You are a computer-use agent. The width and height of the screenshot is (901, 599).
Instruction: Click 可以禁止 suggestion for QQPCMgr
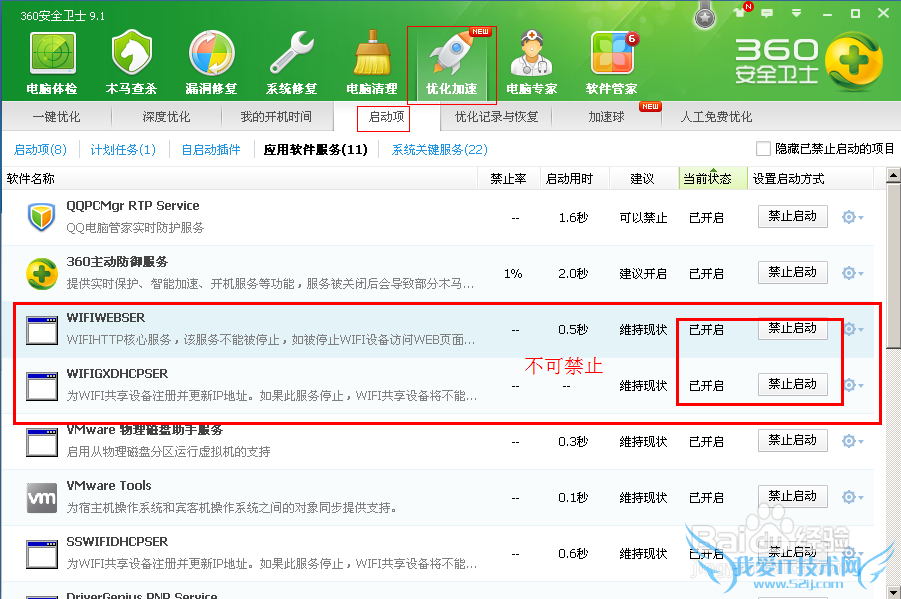(x=643, y=218)
